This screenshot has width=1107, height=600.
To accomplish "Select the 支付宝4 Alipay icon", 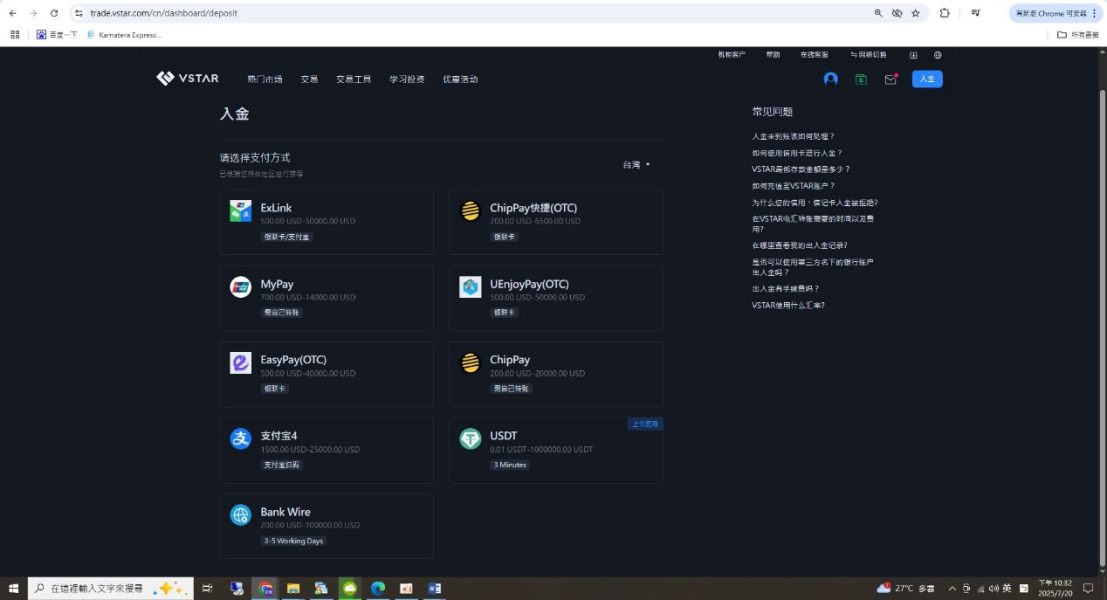I will (x=240, y=438).
